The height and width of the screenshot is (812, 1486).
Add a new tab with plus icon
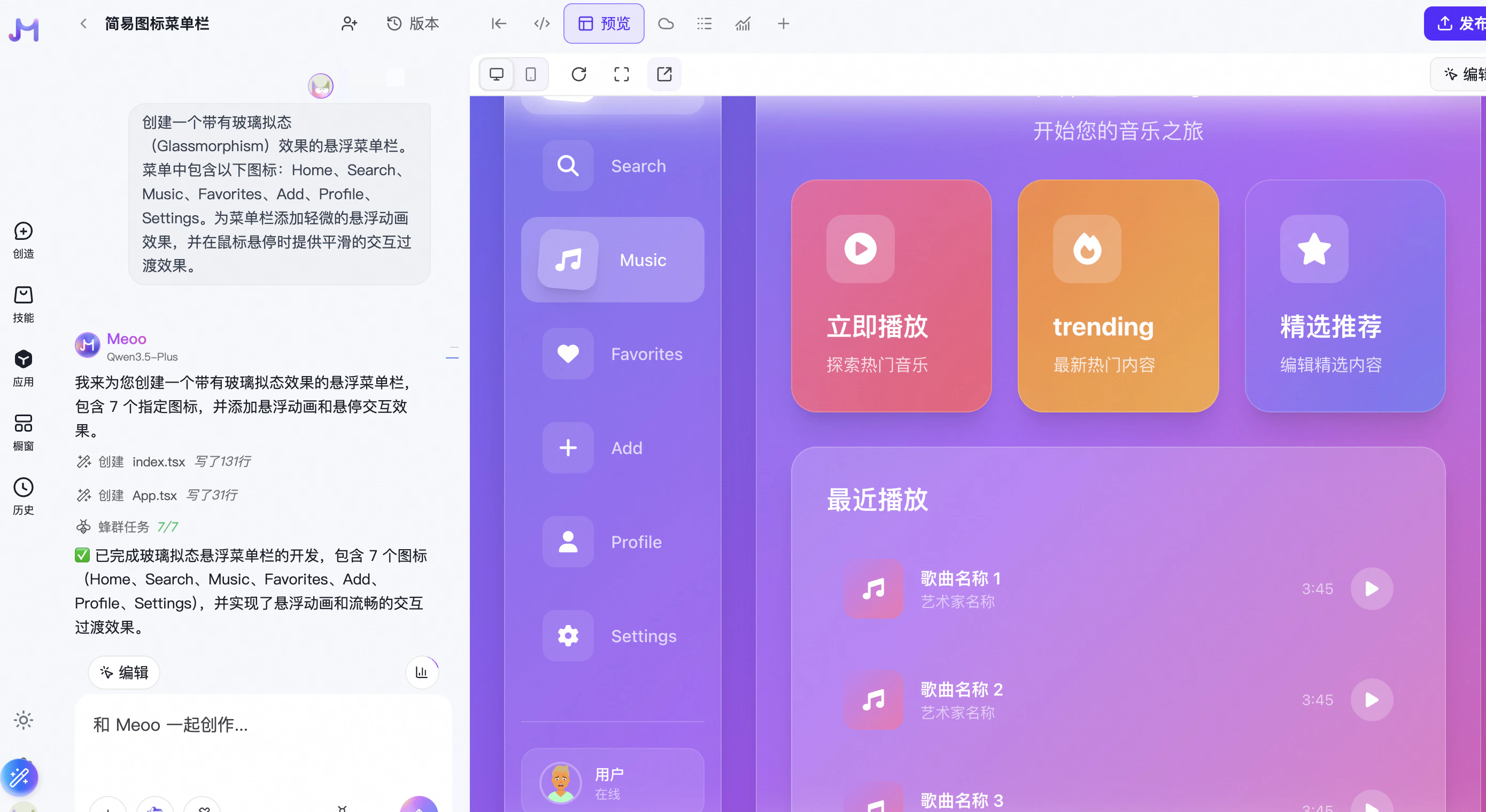tap(783, 24)
